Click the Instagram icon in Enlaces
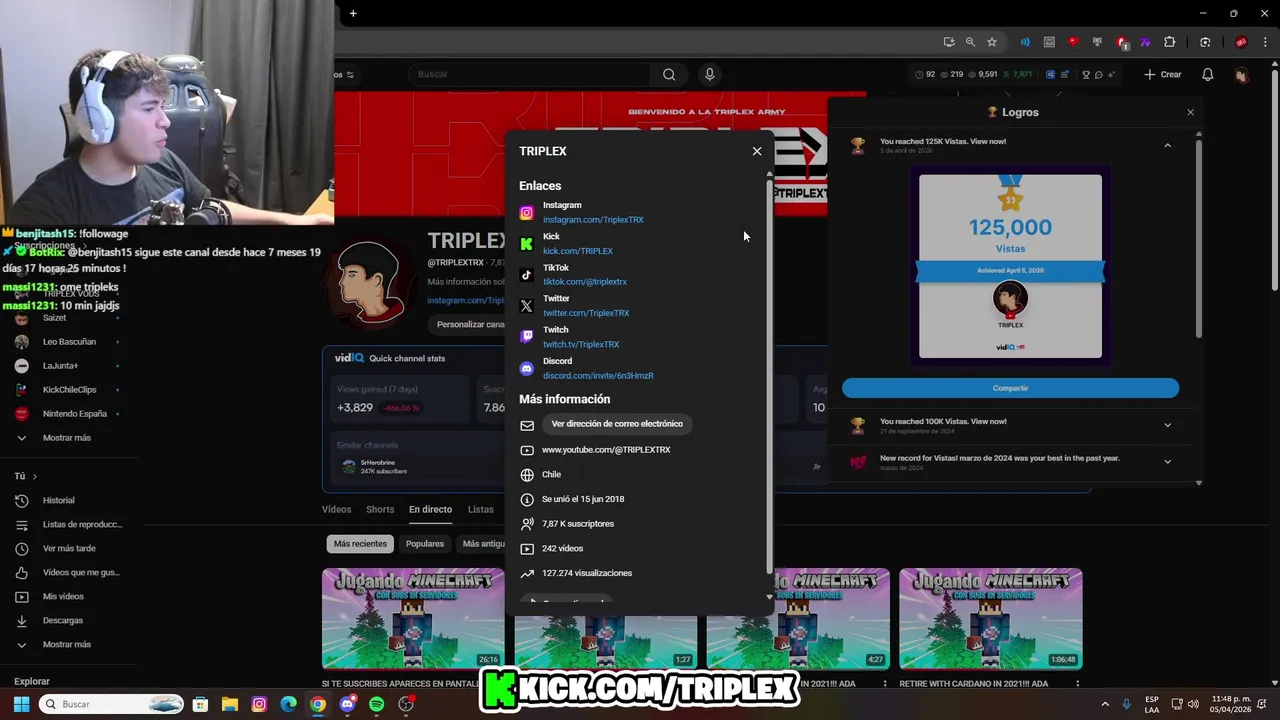Image resolution: width=1280 pixels, height=720 pixels. pos(527,212)
